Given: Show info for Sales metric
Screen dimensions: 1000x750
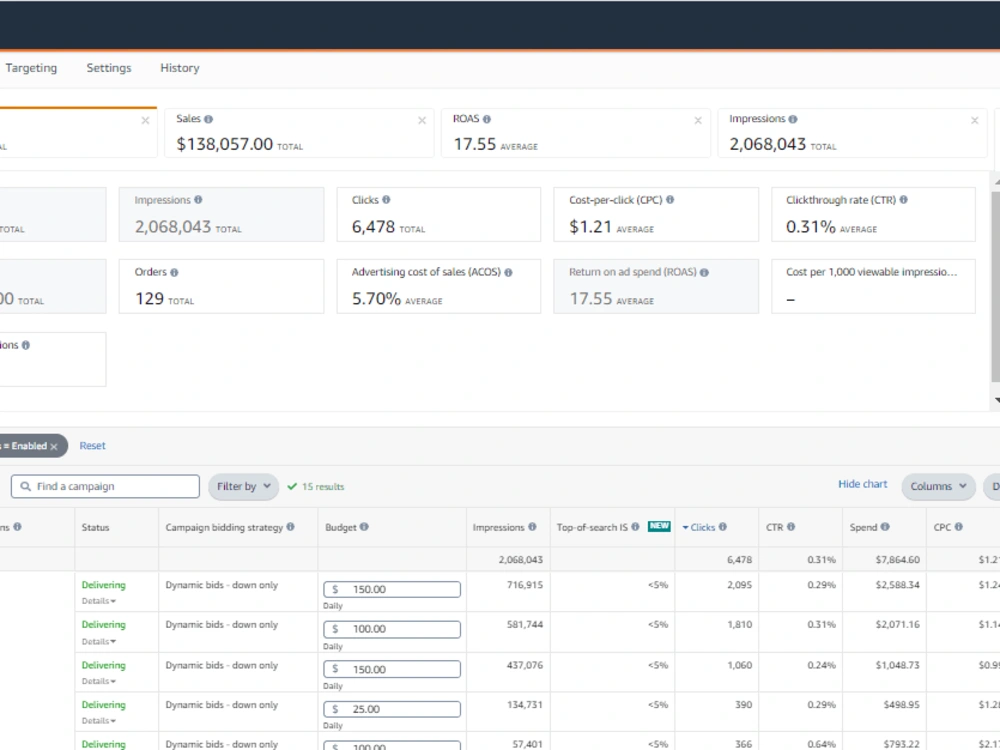Looking at the screenshot, I should coord(209,119).
